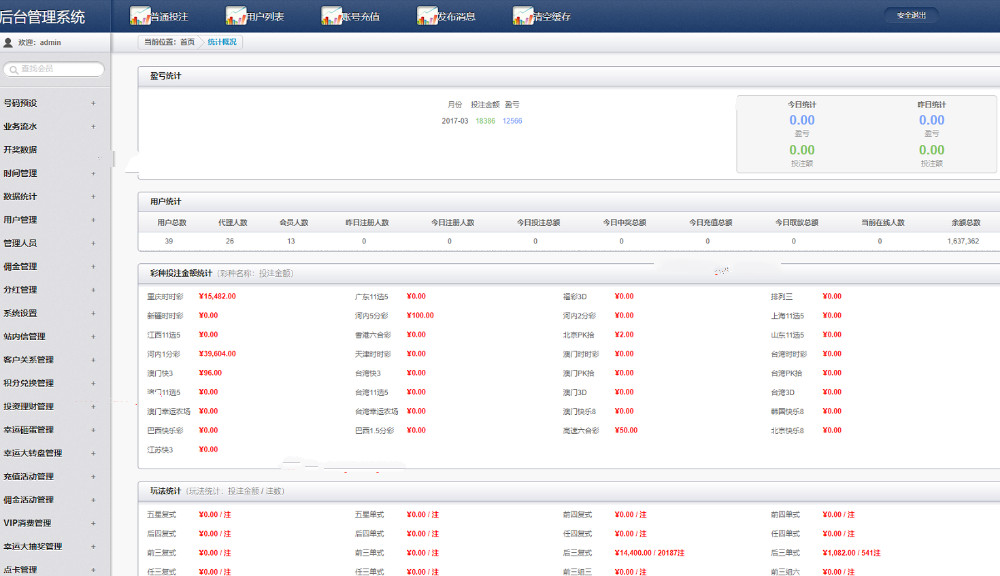Expand the 业务流水 sidebar section
Screen dimensions: 1000x576
pos(93,127)
